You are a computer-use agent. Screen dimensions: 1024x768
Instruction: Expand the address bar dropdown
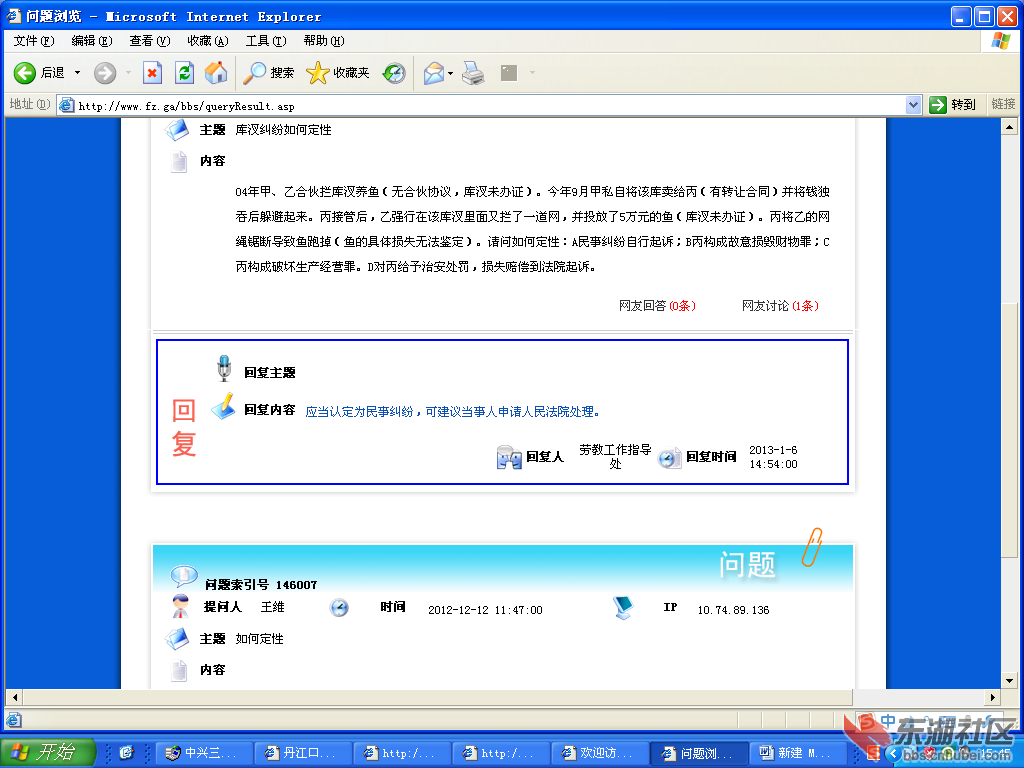(914, 104)
